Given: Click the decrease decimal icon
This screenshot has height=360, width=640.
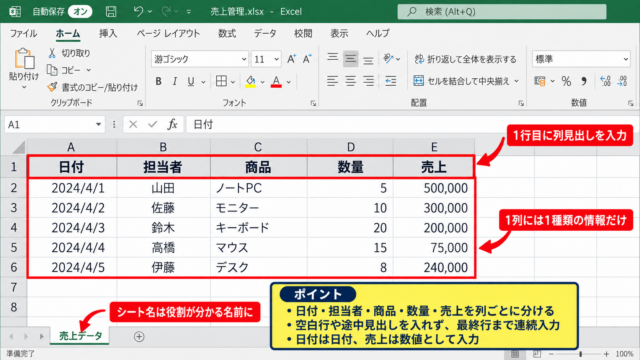Looking at the screenshot, I should [x=622, y=81].
